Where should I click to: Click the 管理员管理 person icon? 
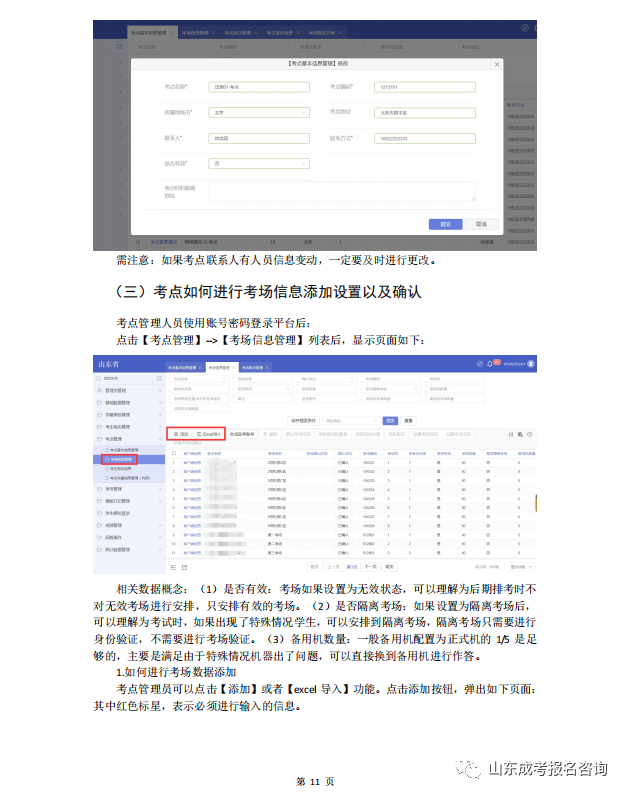[x=99, y=391]
